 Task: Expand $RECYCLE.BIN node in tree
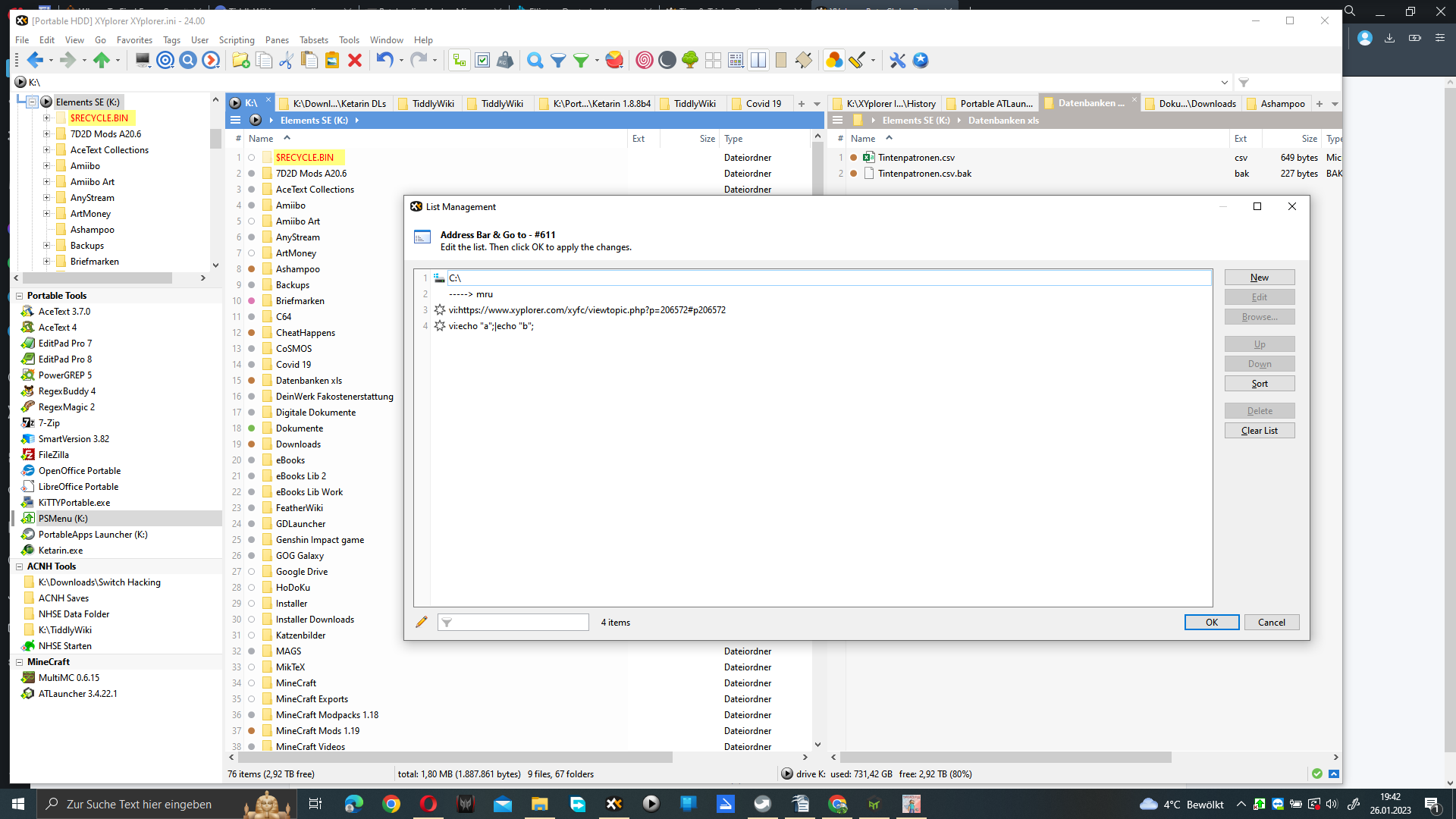[47, 118]
